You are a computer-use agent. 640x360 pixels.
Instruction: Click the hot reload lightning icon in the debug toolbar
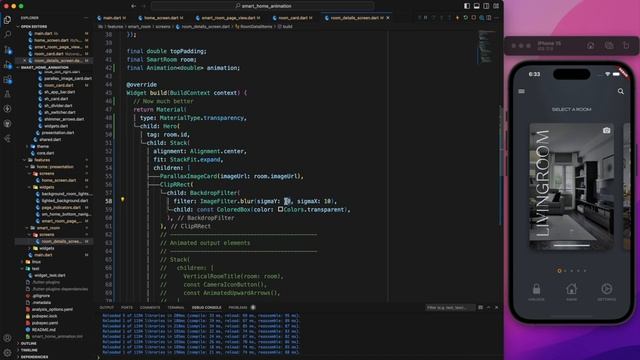pos(457,18)
